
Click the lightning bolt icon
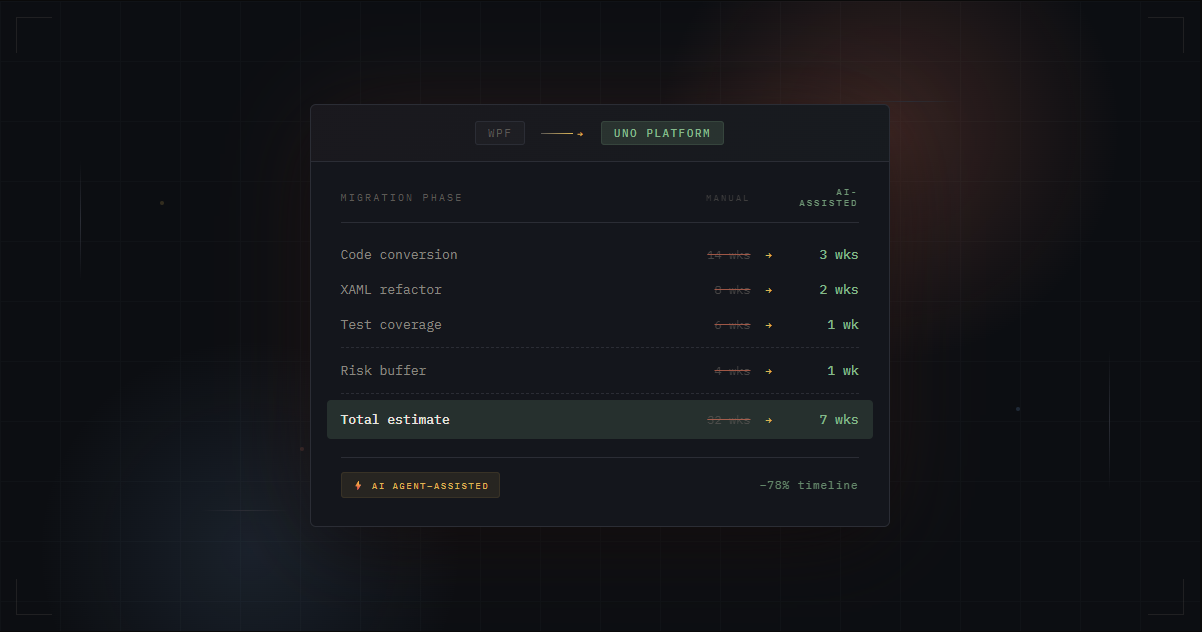coord(359,486)
